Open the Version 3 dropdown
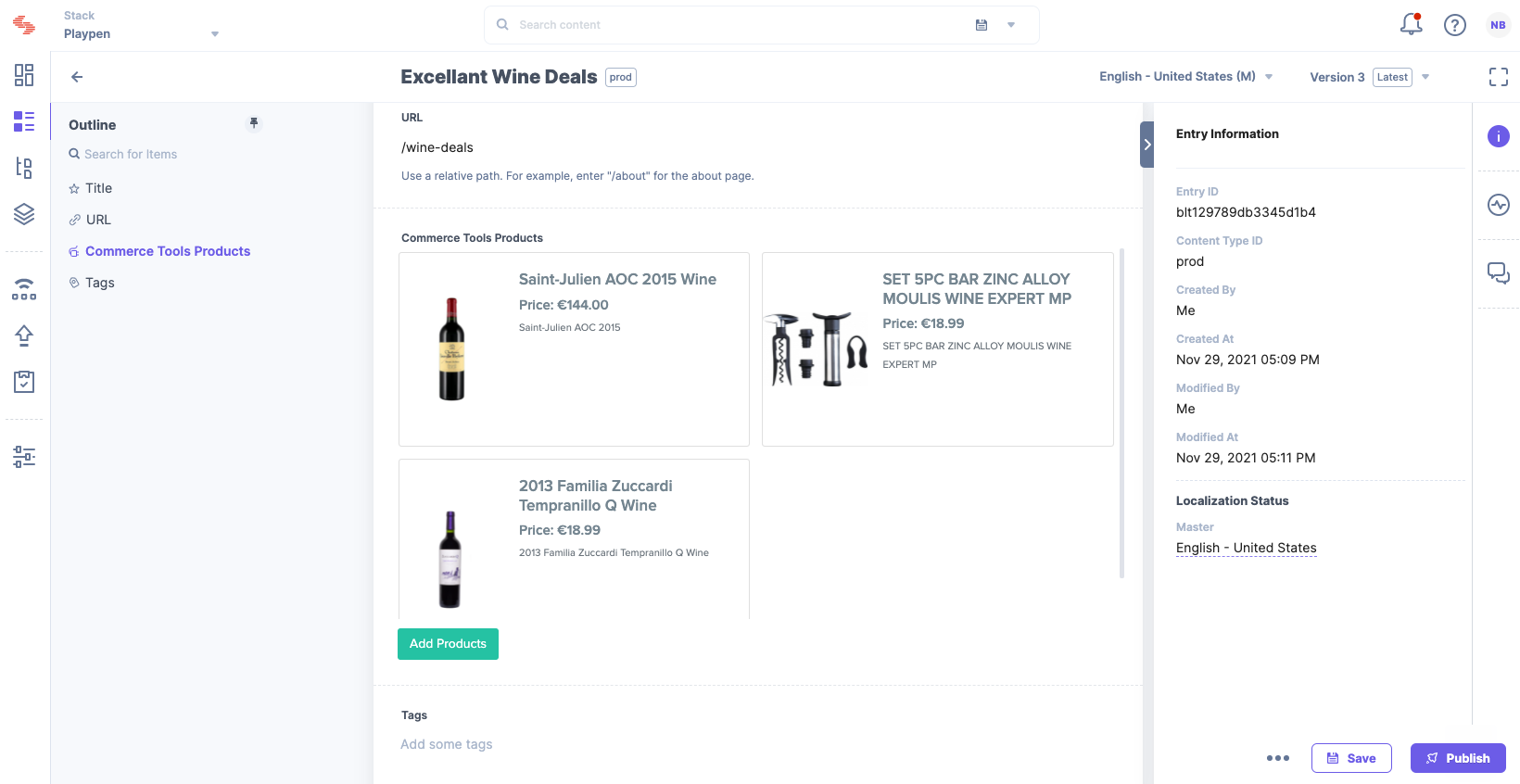Viewport: 1520px width, 784px height. tap(1369, 77)
